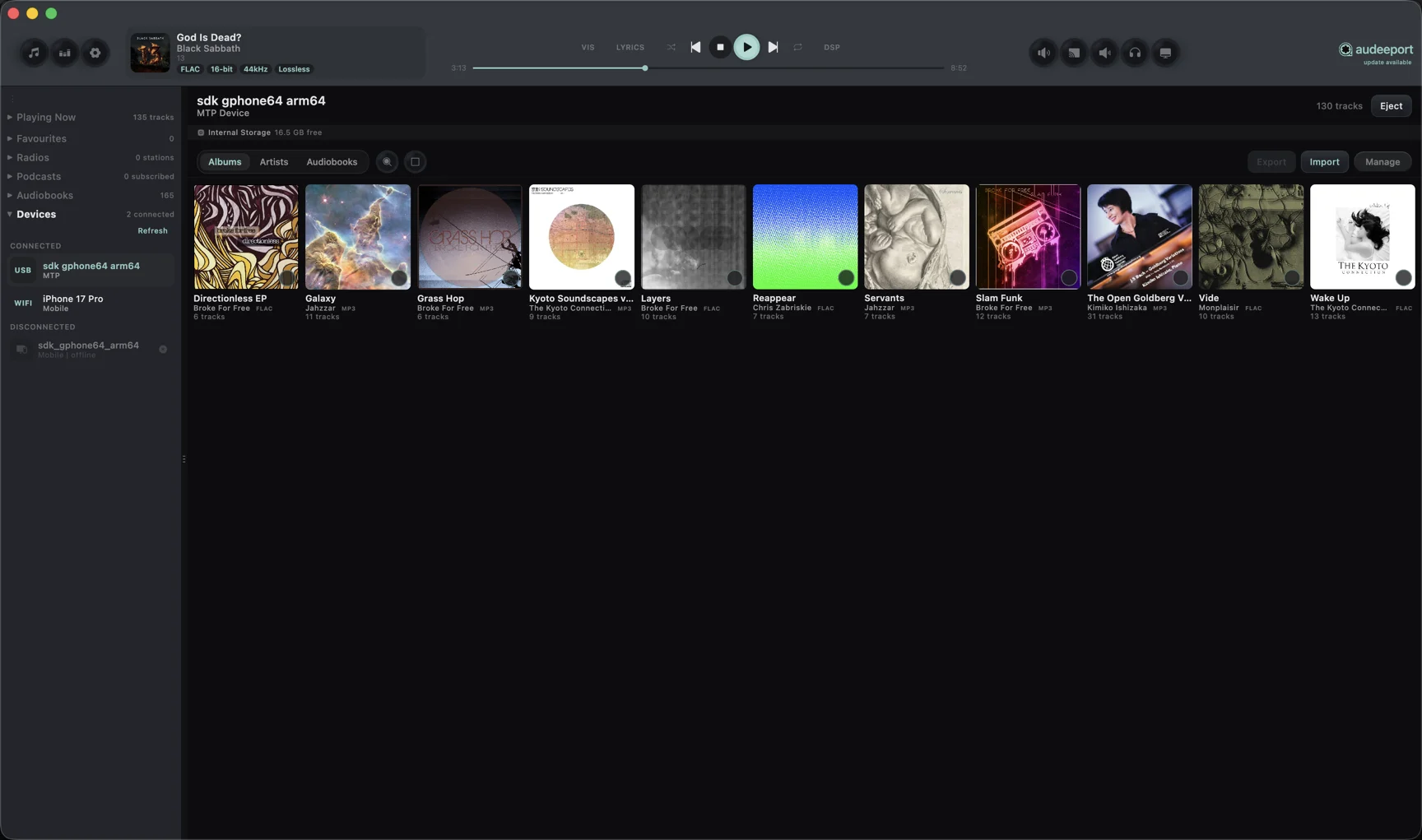1422x840 pixels.
Task: Toggle selection circle on Open Goldberg album
Action: click(1180, 278)
